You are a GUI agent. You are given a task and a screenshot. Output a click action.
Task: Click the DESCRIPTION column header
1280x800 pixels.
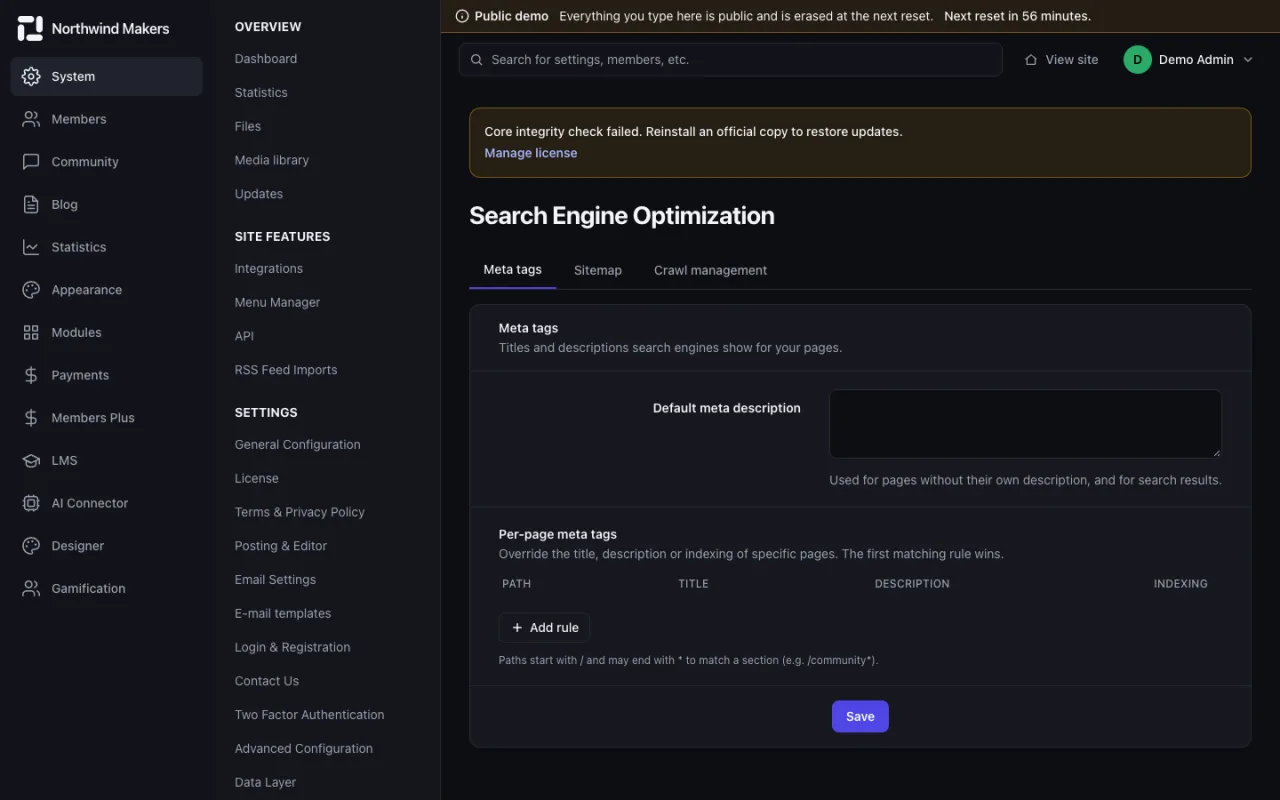[912, 584]
